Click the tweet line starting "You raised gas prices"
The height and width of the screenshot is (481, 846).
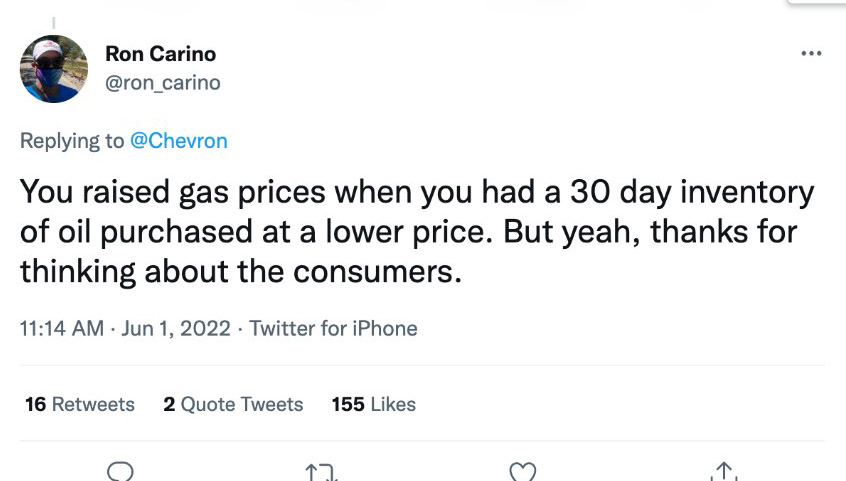(417, 192)
